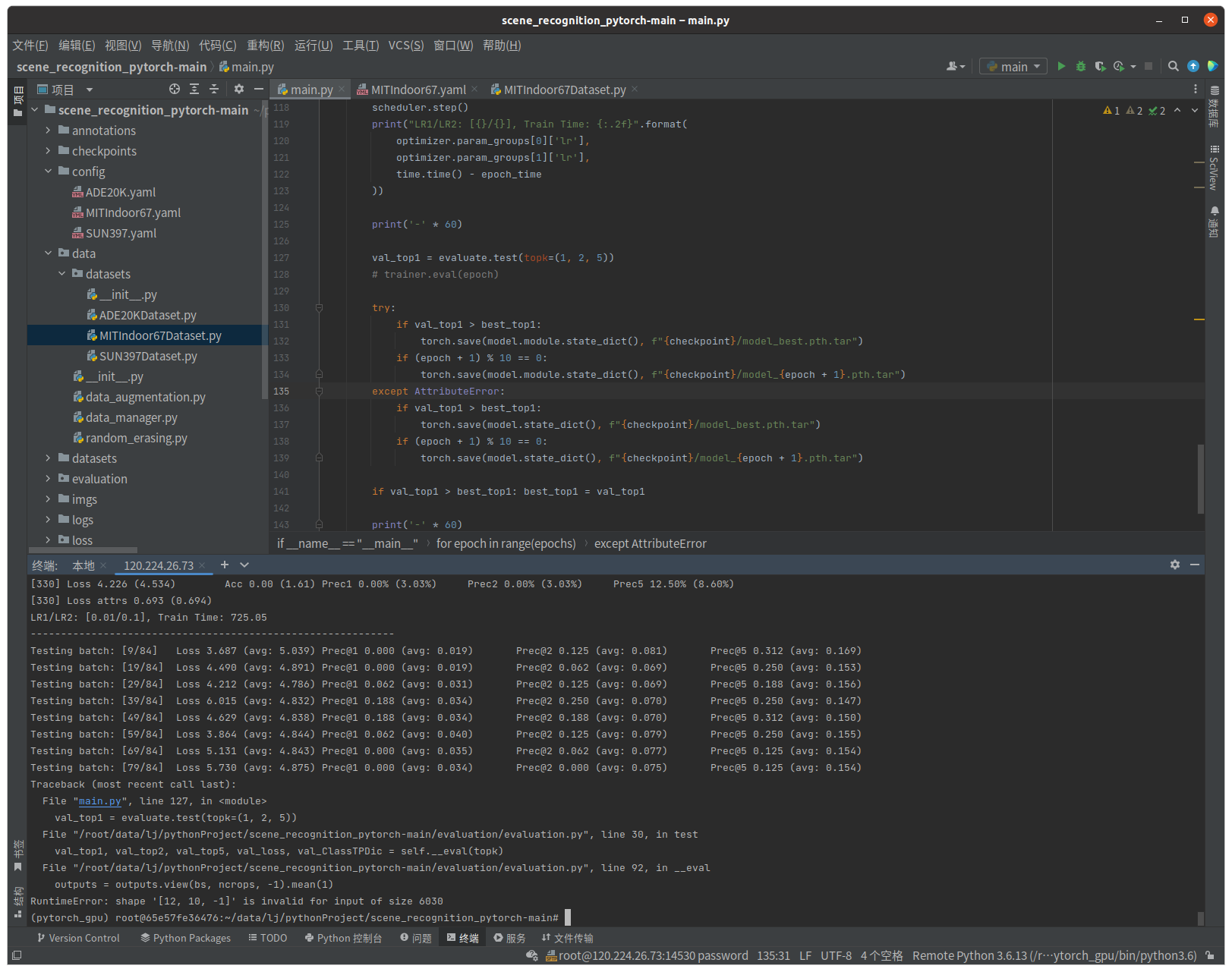The height and width of the screenshot is (972, 1232).
Task: Run main with coverage
Action: click(x=1100, y=66)
